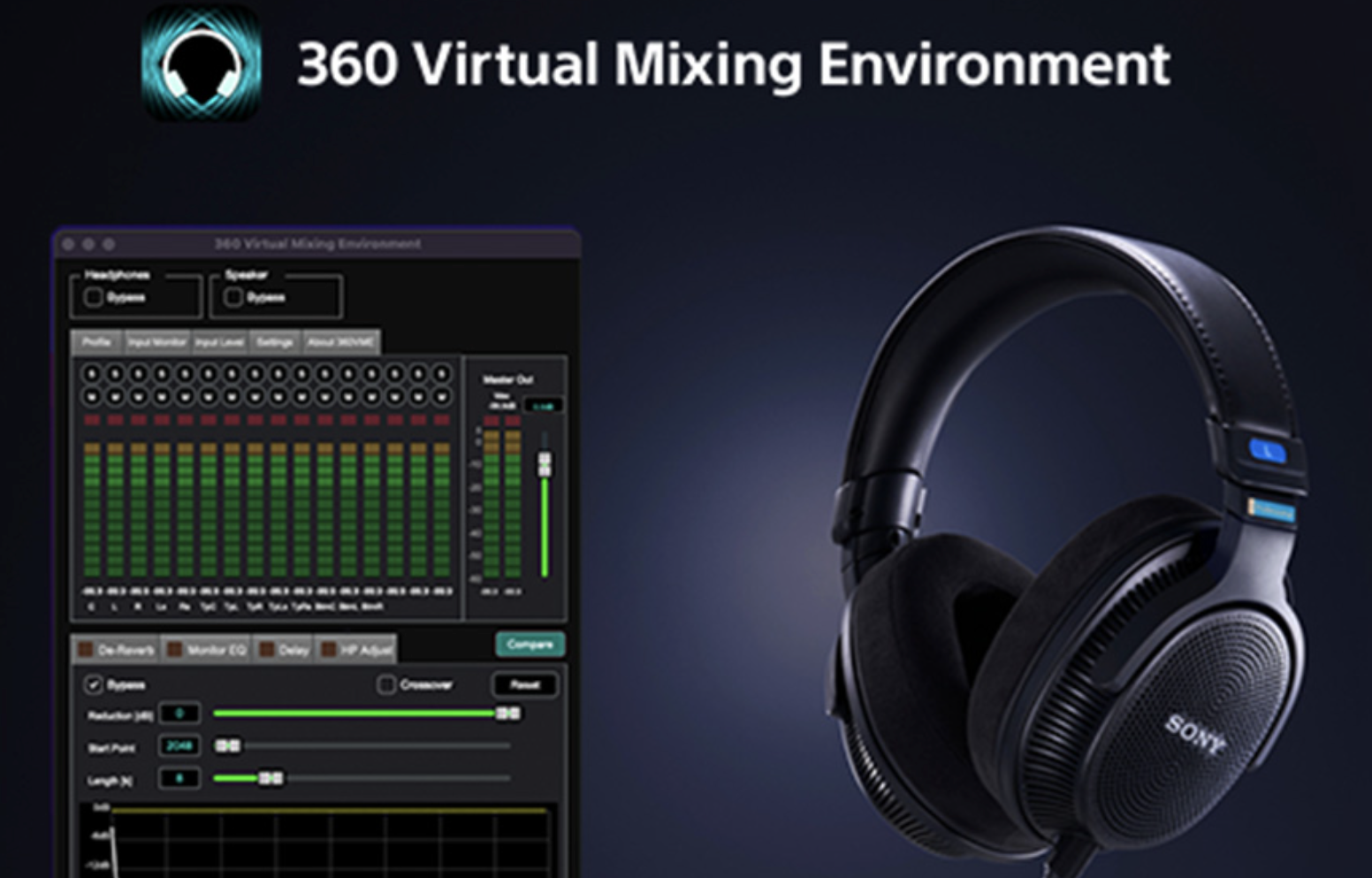Open the About 360VME tab

(x=340, y=342)
